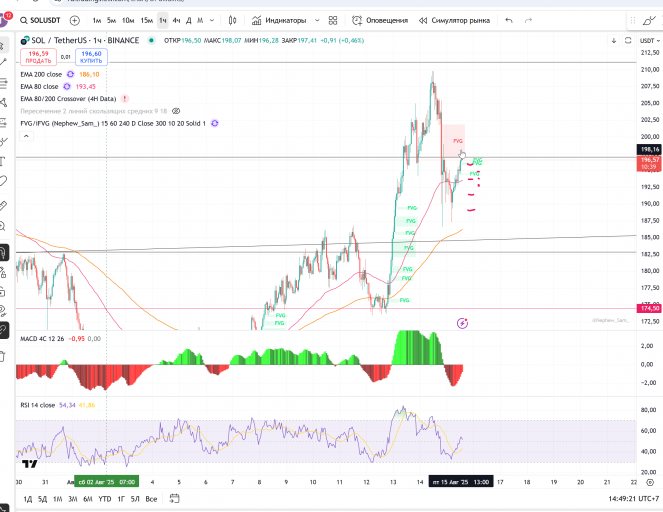The image size is (663, 512).
Task: Set the date range to 6М
Action: pyautogui.click(x=88, y=499)
